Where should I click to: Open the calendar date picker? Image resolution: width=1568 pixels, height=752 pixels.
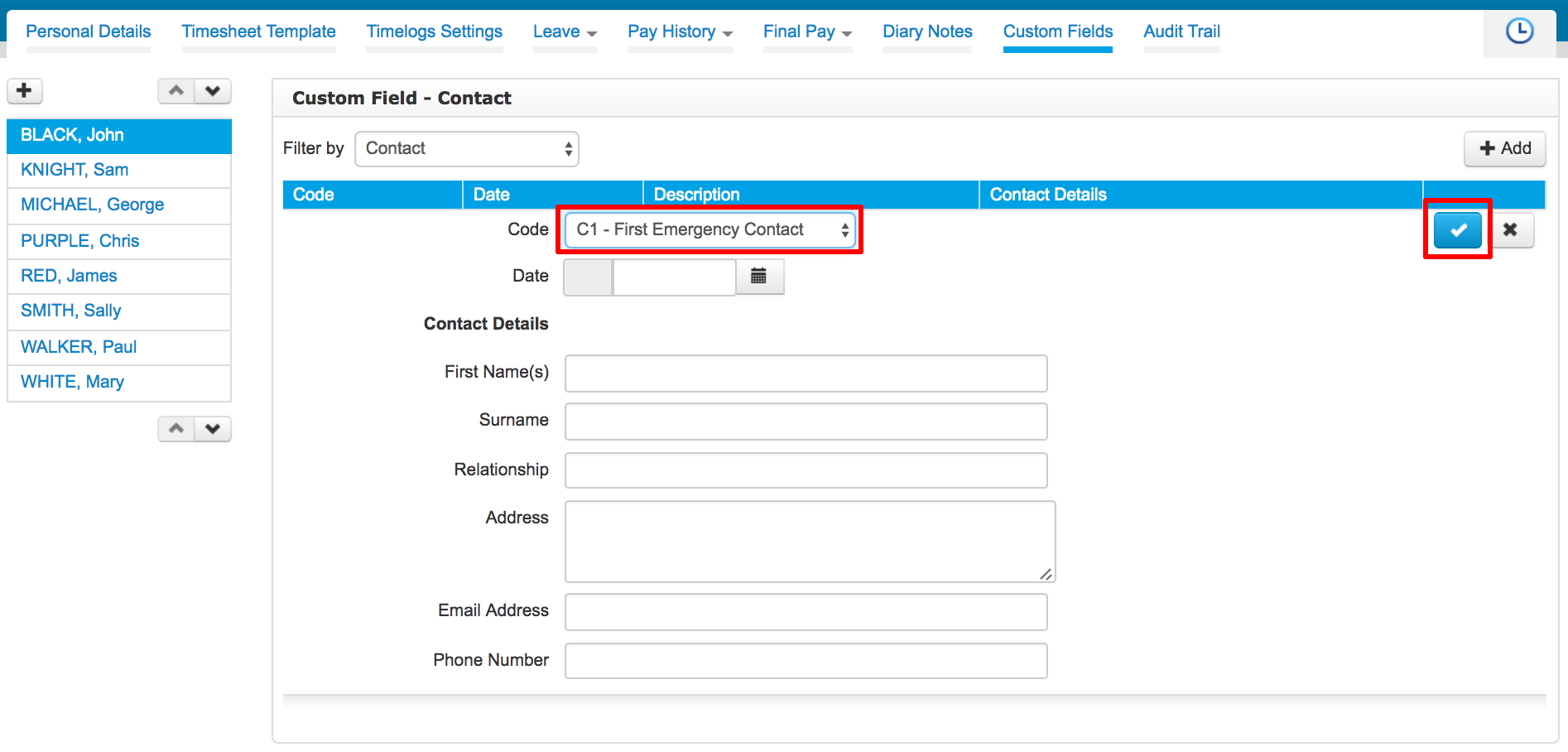click(x=759, y=277)
